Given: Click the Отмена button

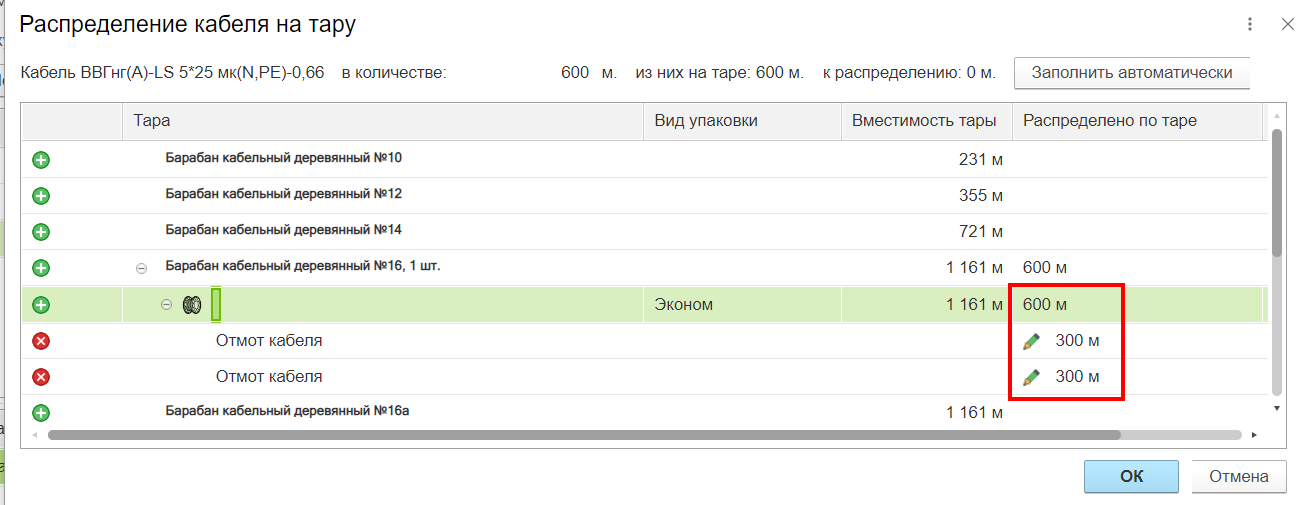Looking at the screenshot, I should coord(1238,476).
